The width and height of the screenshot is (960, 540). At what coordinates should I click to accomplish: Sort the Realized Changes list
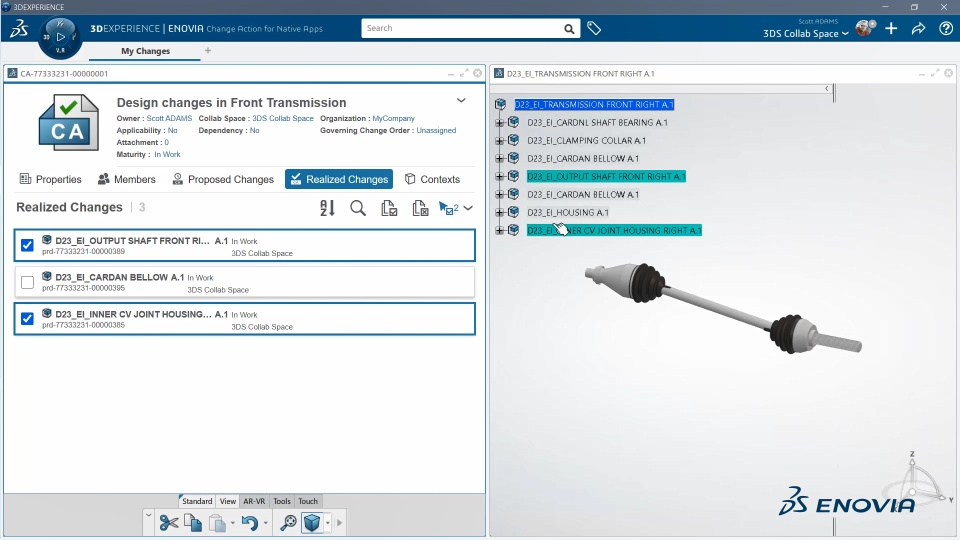point(327,208)
